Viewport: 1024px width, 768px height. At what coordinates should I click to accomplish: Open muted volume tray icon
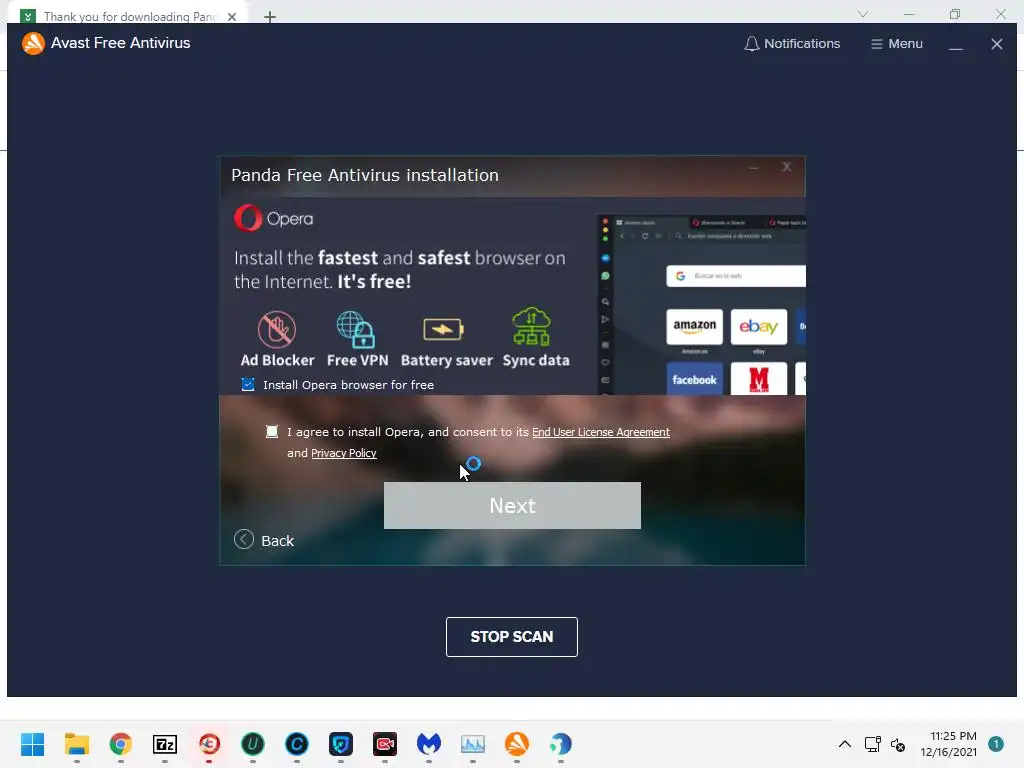(899, 744)
